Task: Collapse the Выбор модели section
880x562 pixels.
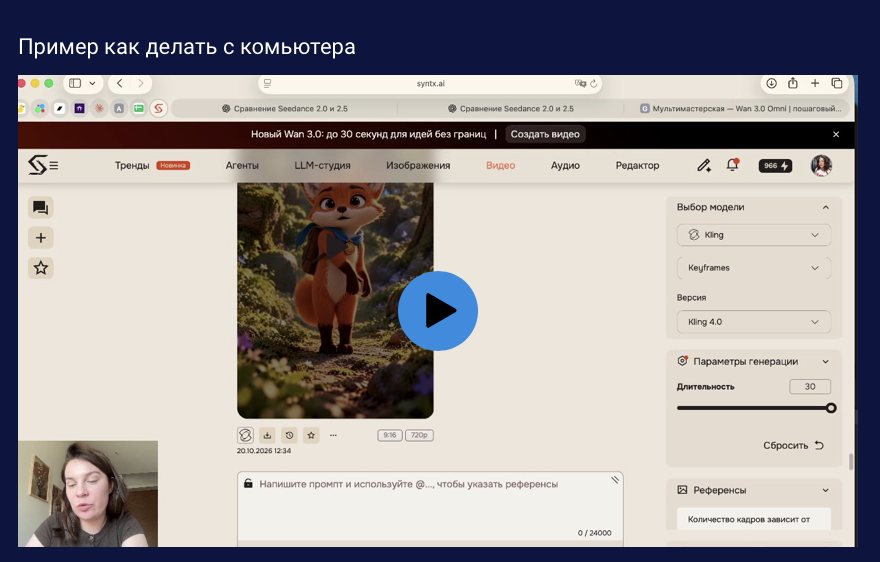Action: point(826,207)
